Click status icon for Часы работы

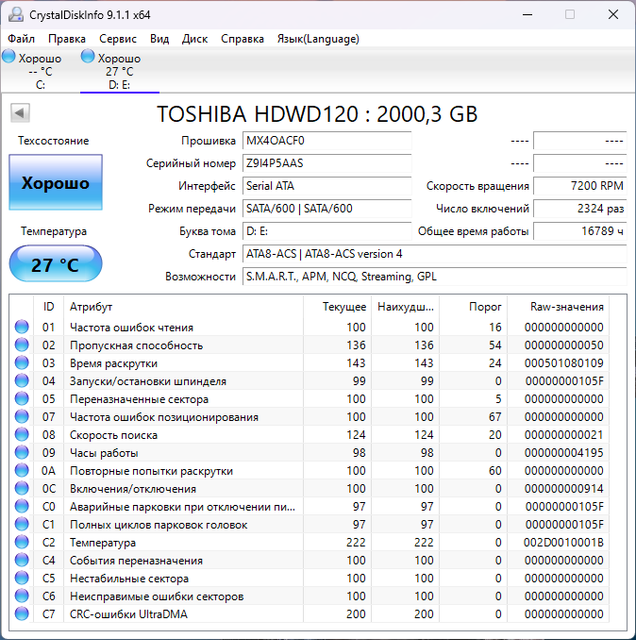[22, 453]
